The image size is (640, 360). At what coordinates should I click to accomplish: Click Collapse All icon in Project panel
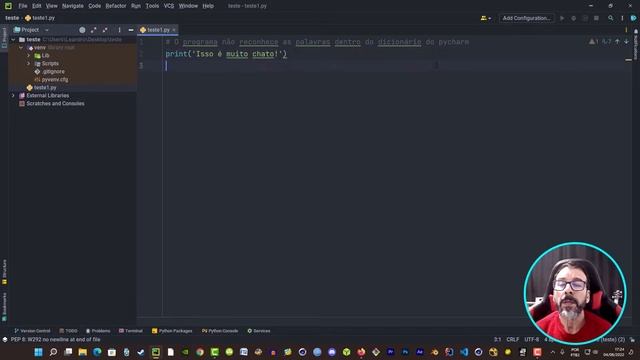[105, 30]
